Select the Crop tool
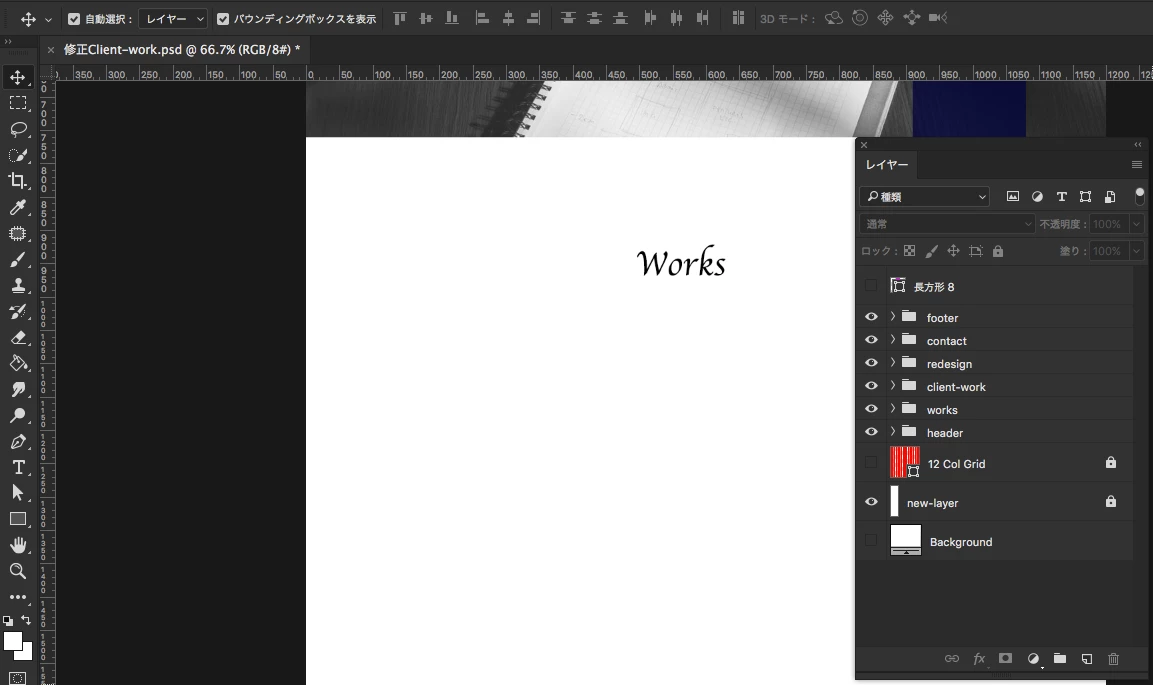1153x685 pixels. click(18, 181)
